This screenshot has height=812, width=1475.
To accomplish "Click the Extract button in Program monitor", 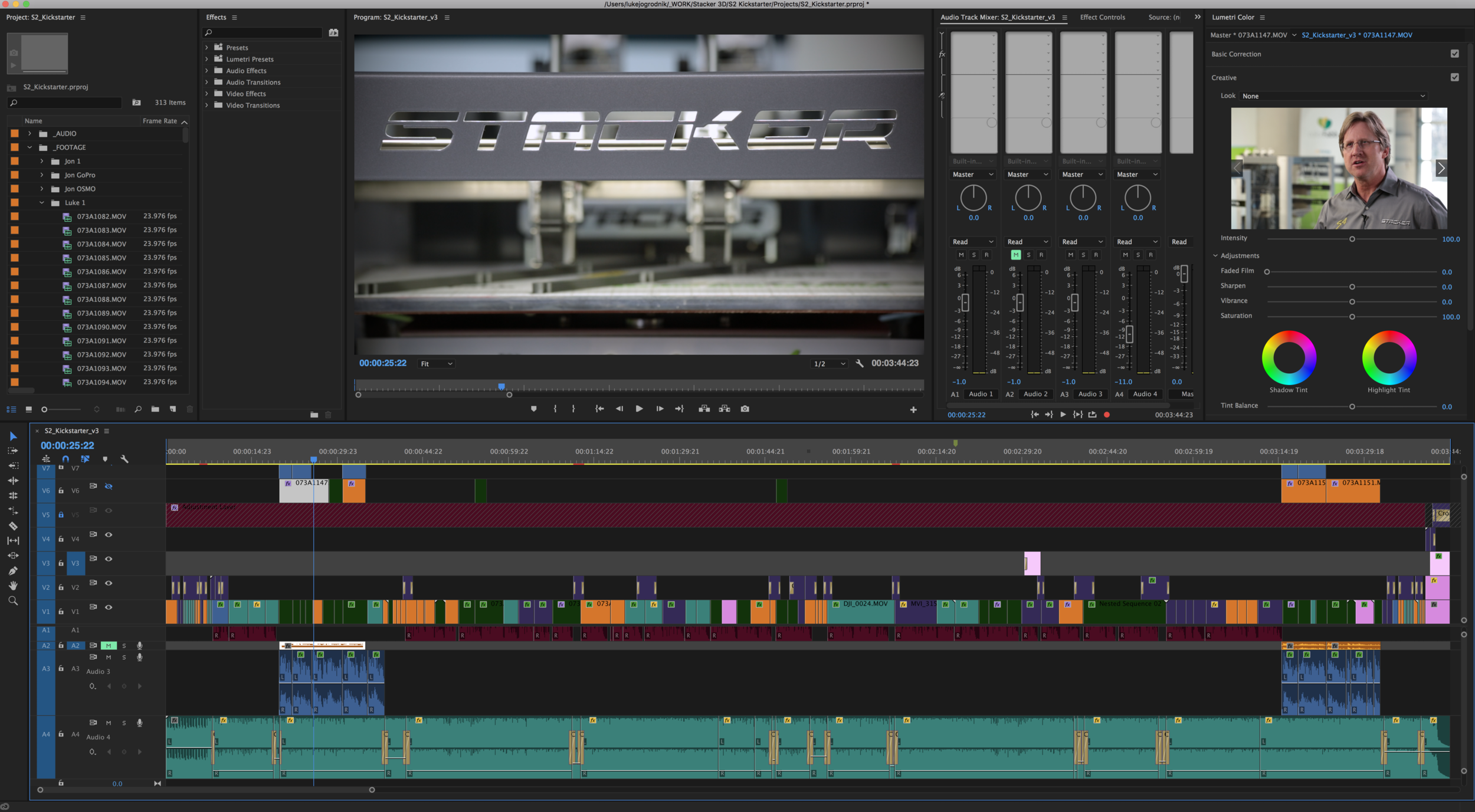I will [x=725, y=409].
